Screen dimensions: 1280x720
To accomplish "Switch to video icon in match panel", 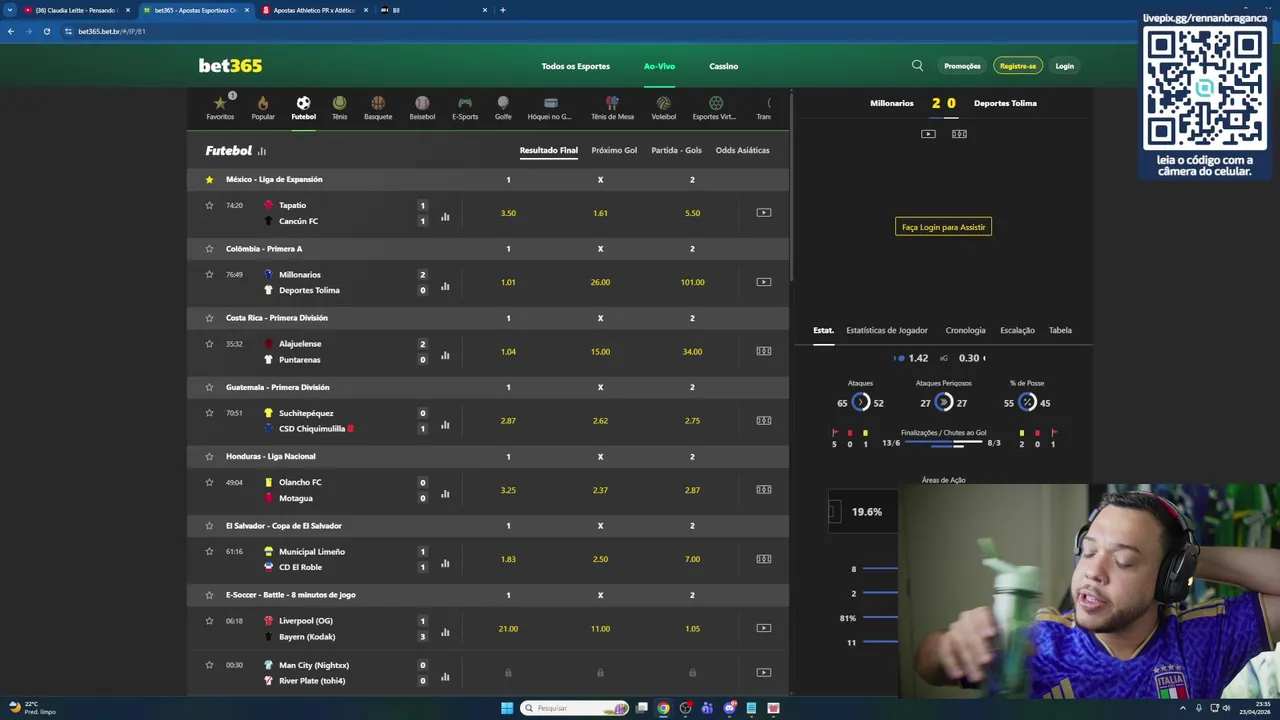I will [928, 134].
